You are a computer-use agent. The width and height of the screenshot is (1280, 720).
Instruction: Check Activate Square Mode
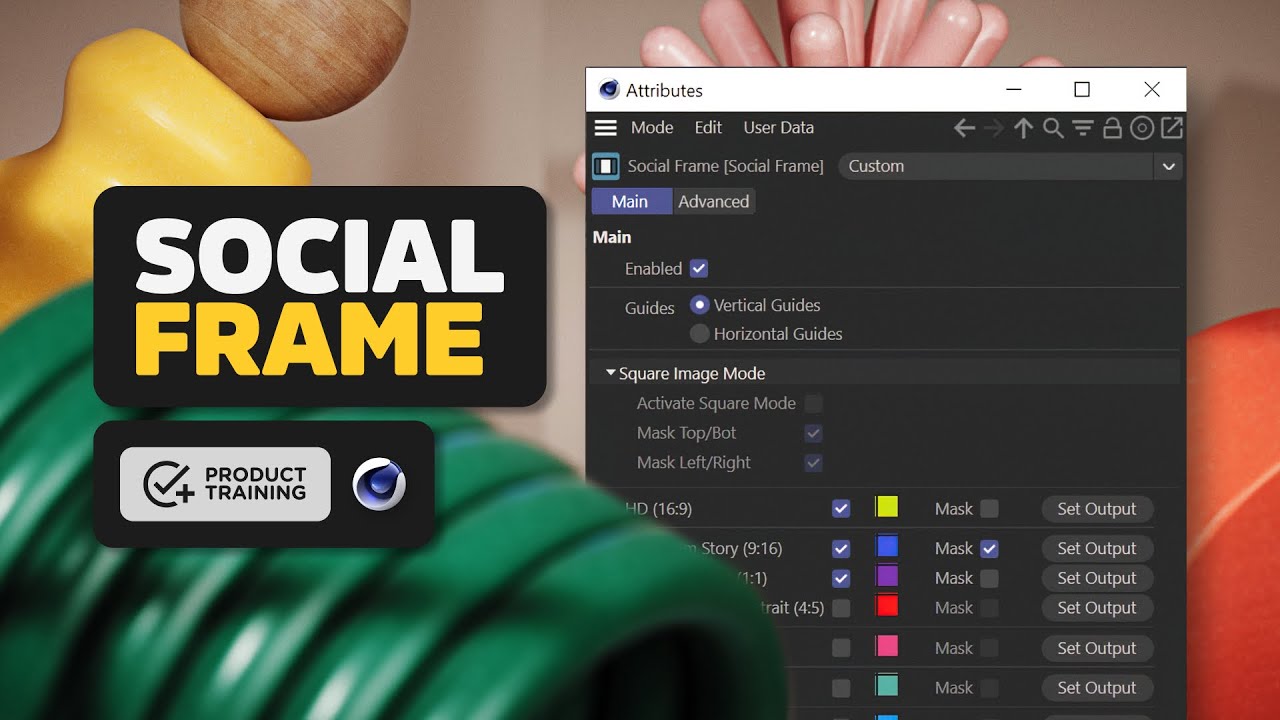pos(814,403)
